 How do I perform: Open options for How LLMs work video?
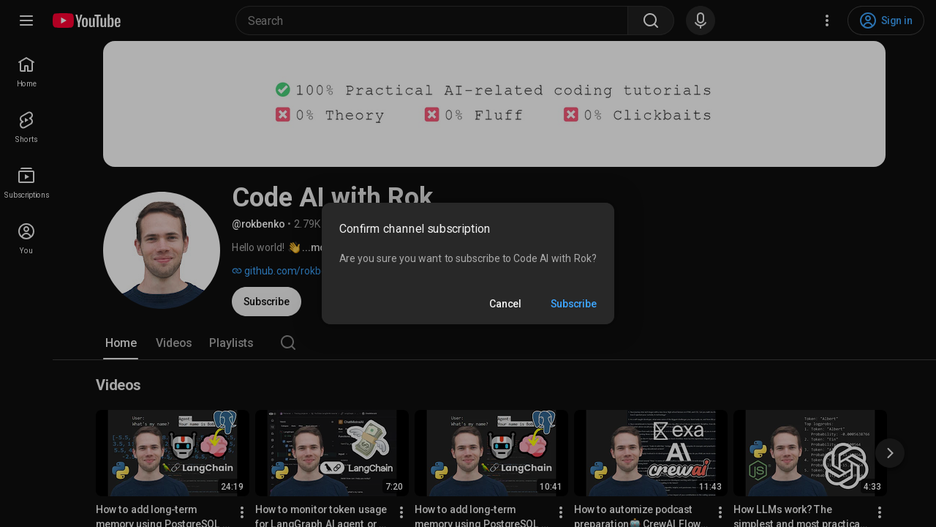(x=879, y=512)
